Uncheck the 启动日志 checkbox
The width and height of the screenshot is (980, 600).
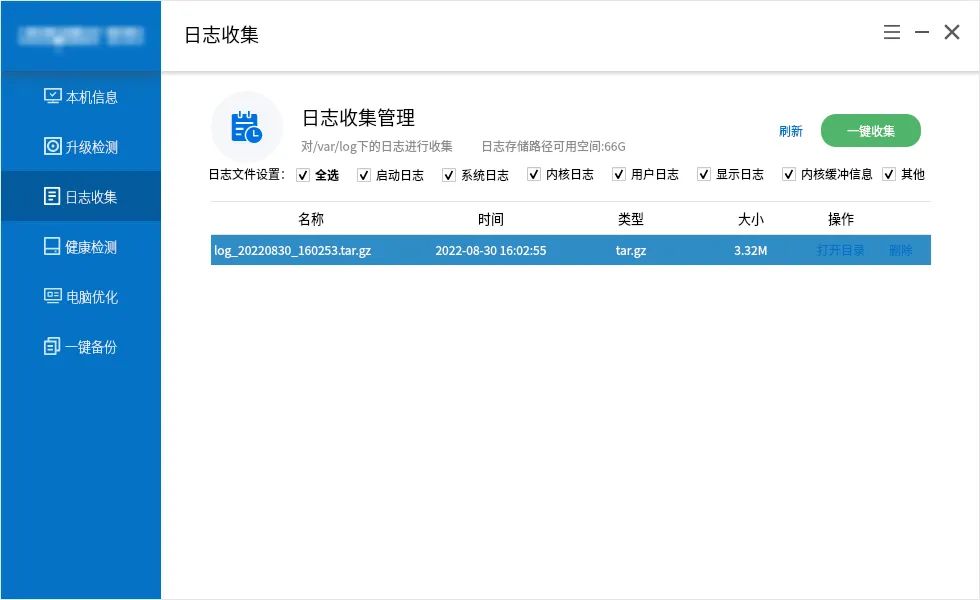363,174
